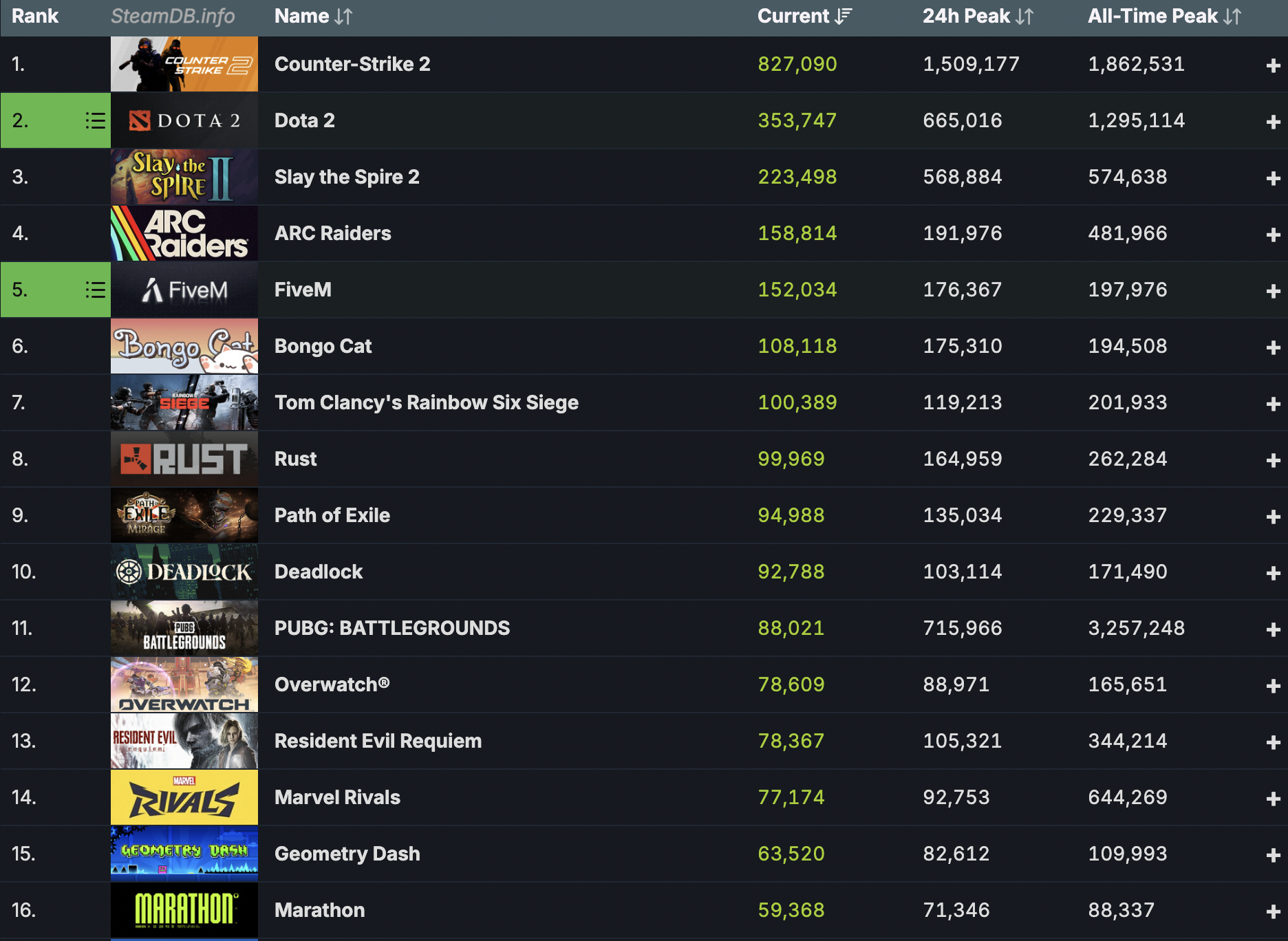Open the Deadlock game page

tap(318, 572)
